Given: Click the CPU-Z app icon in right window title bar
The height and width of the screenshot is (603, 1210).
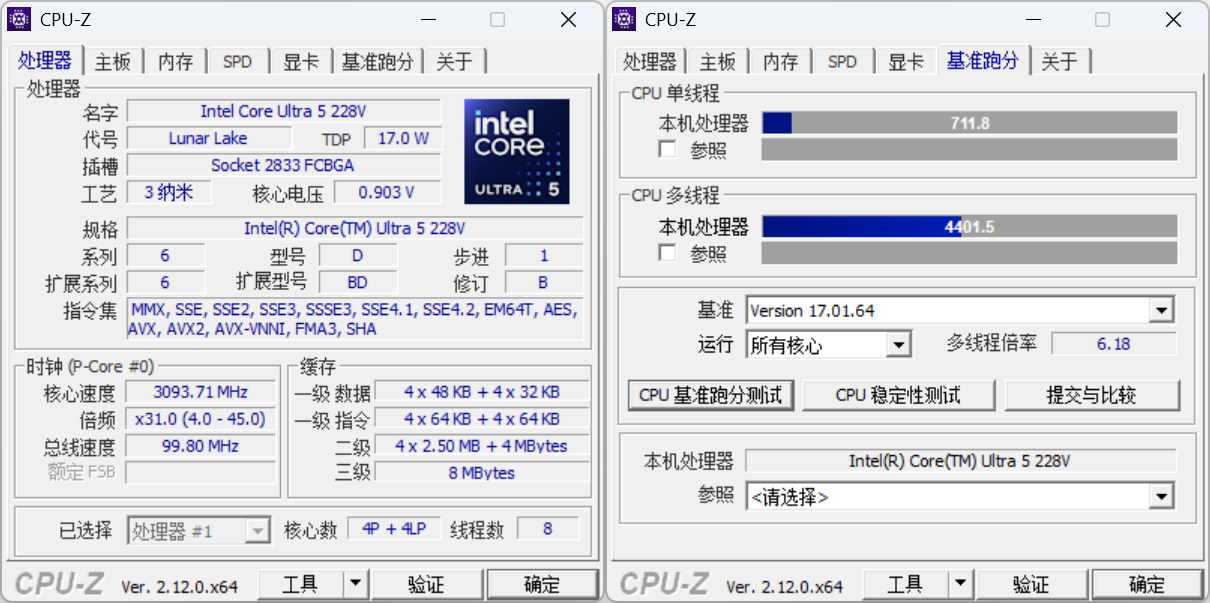Looking at the screenshot, I should click(x=624, y=19).
